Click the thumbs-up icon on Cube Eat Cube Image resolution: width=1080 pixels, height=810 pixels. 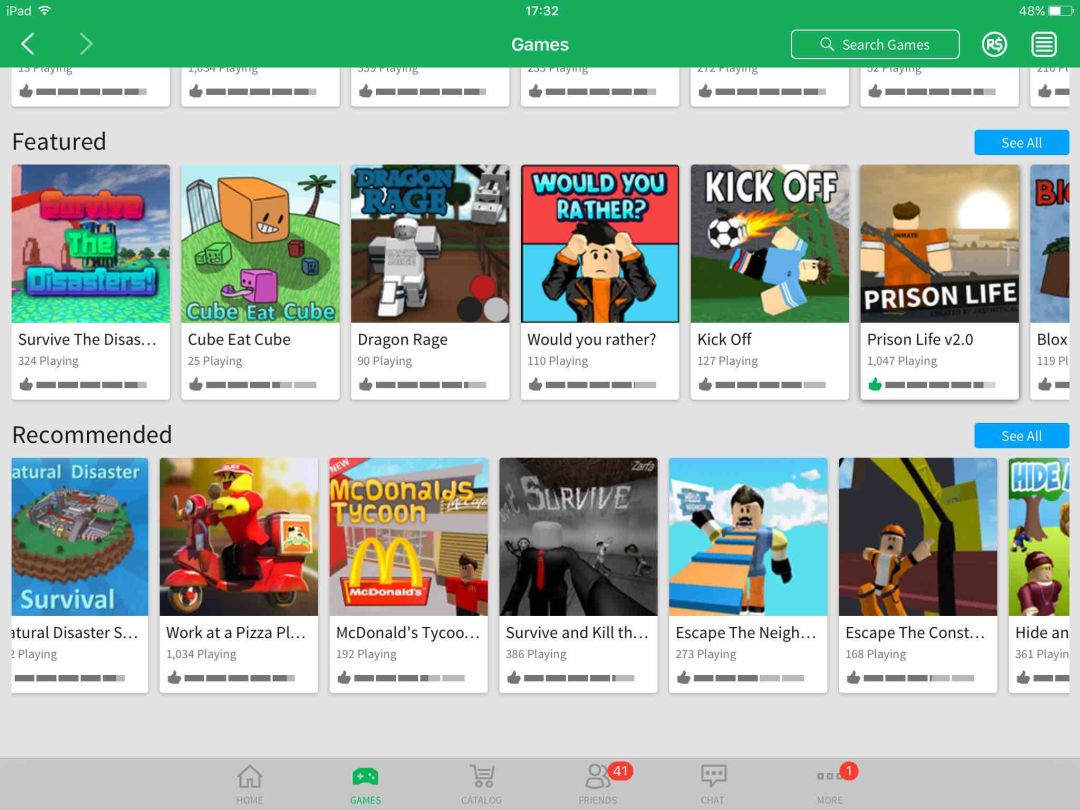(196, 384)
